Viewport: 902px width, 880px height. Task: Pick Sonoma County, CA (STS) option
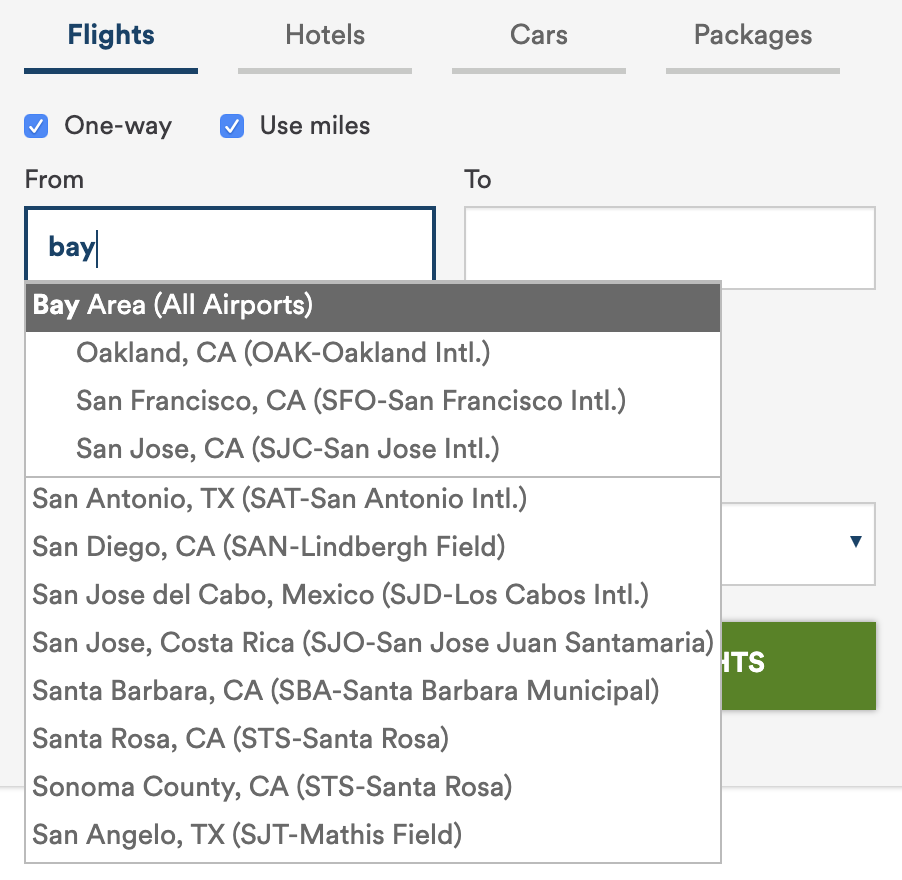[272, 787]
